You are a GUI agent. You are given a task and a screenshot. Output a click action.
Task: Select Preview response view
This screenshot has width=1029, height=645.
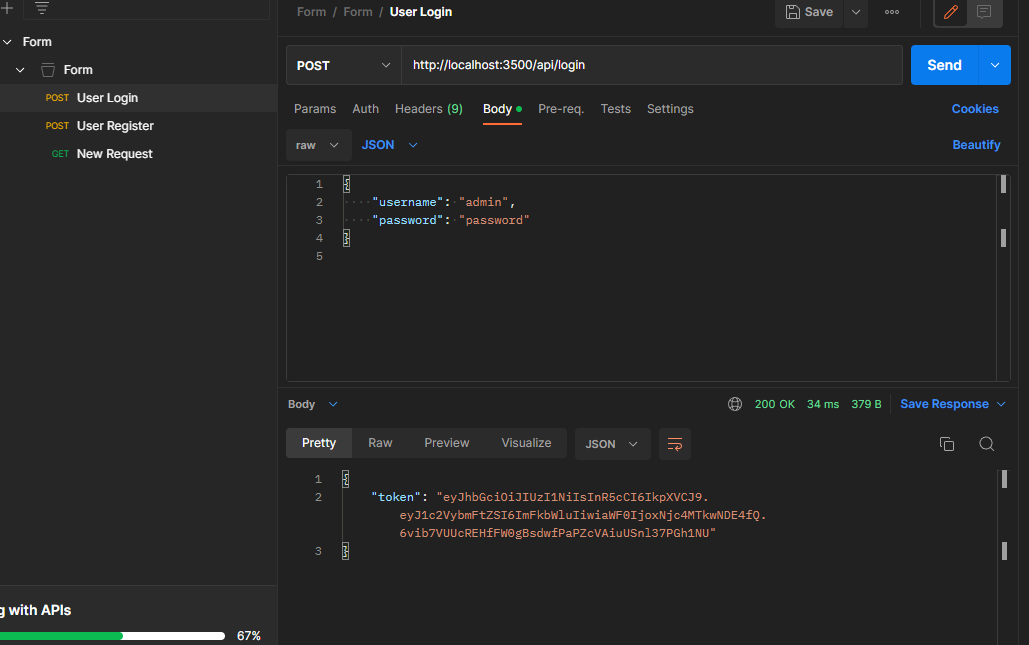pos(447,443)
